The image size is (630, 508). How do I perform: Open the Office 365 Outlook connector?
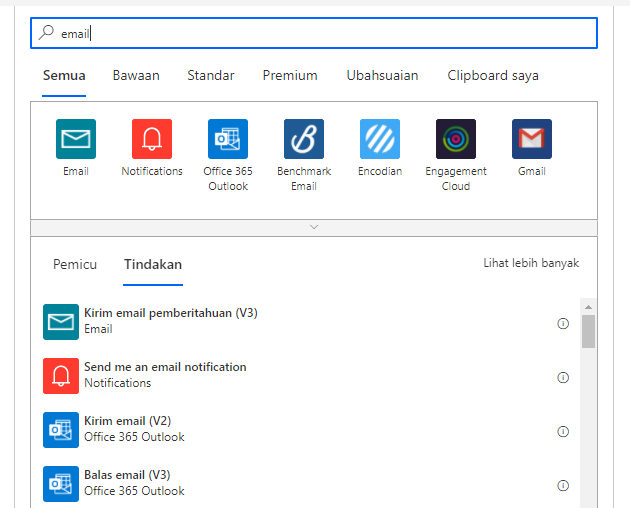pos(228,139)
